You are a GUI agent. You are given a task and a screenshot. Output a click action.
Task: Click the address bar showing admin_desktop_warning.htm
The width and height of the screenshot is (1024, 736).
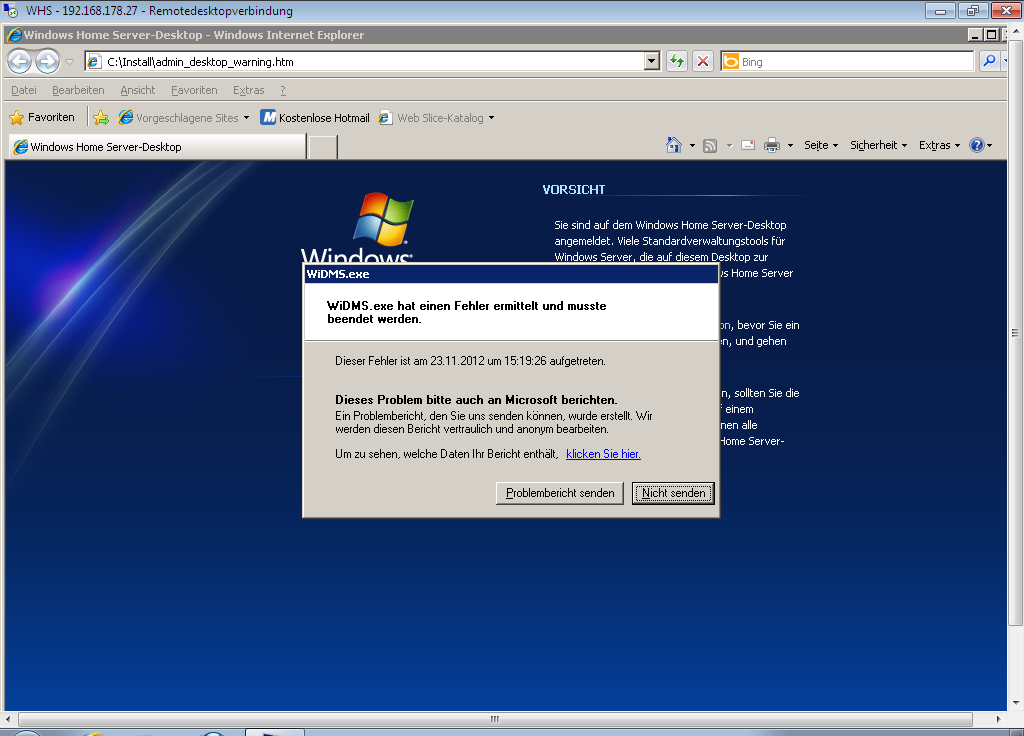(x=366, y=62)
